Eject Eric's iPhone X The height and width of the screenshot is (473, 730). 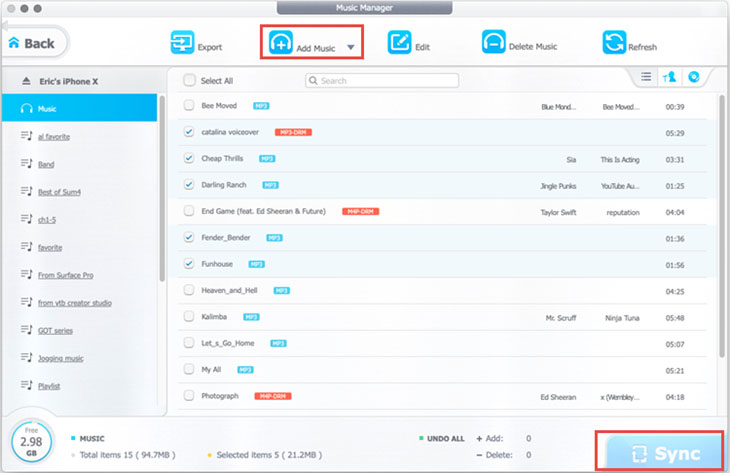26,81
